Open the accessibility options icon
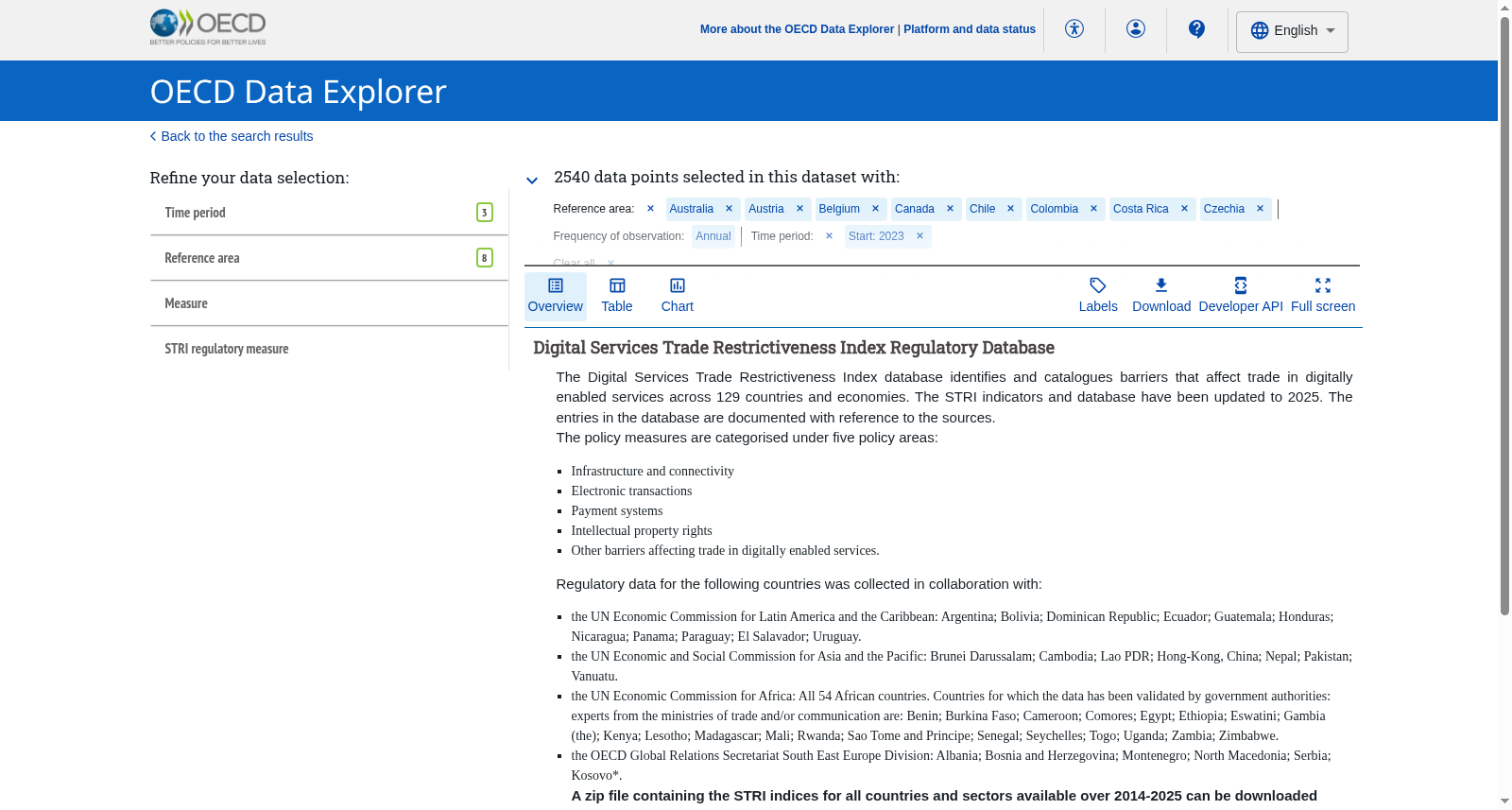Image resolution: width=1512 pixels, height=810 pixels. point(1074,29)
